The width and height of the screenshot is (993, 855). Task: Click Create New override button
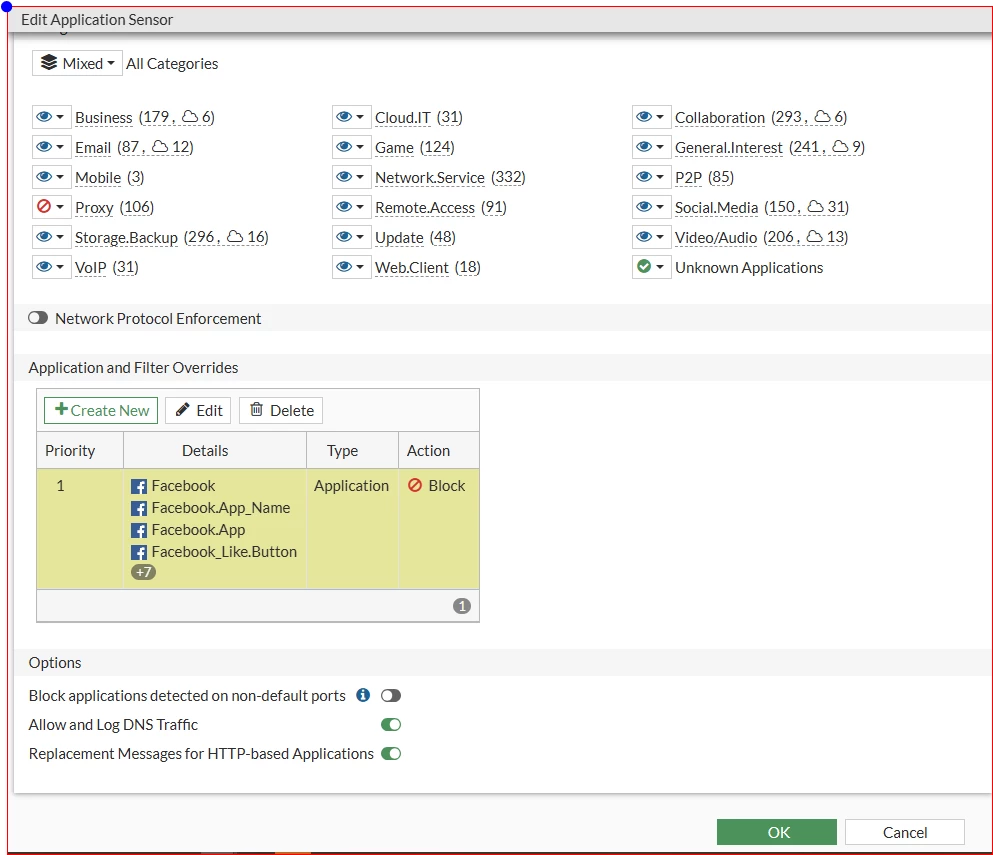(101, 410)
